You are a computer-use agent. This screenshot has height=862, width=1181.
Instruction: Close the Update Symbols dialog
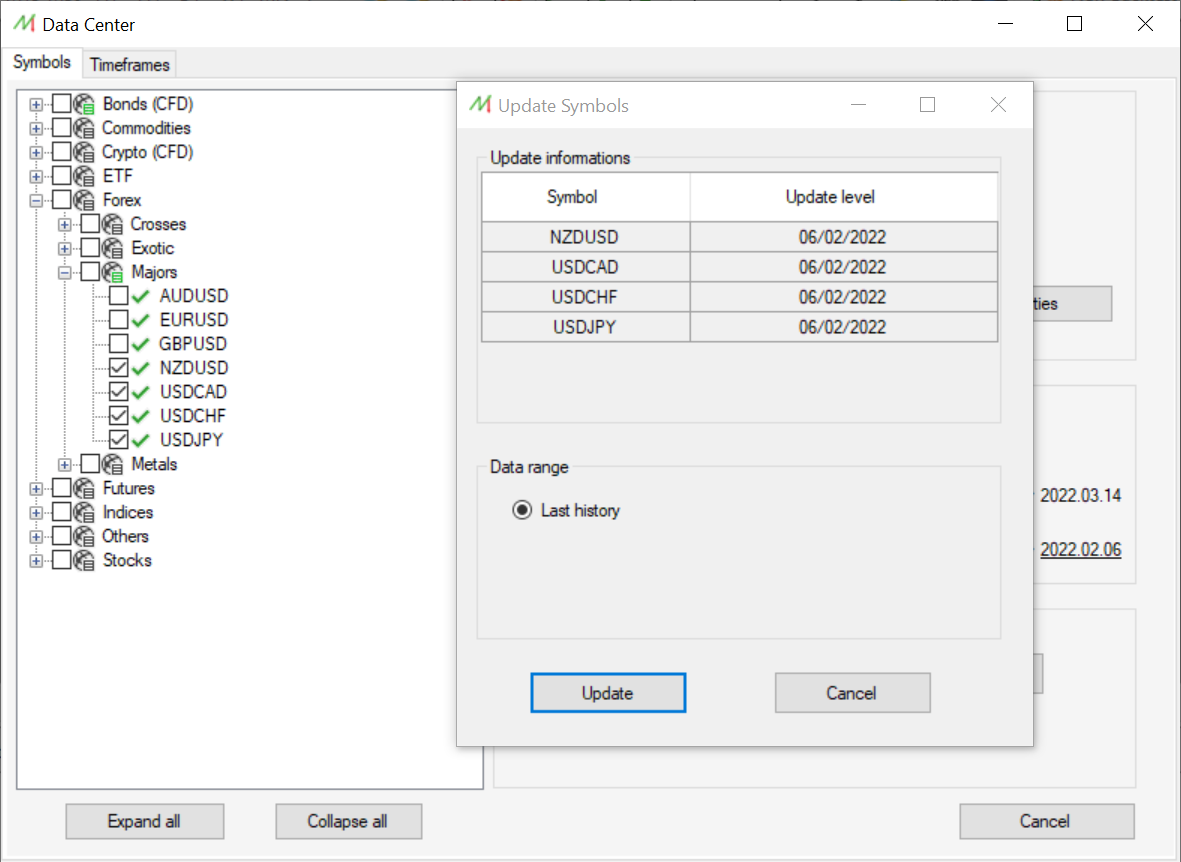coord(998,105)
